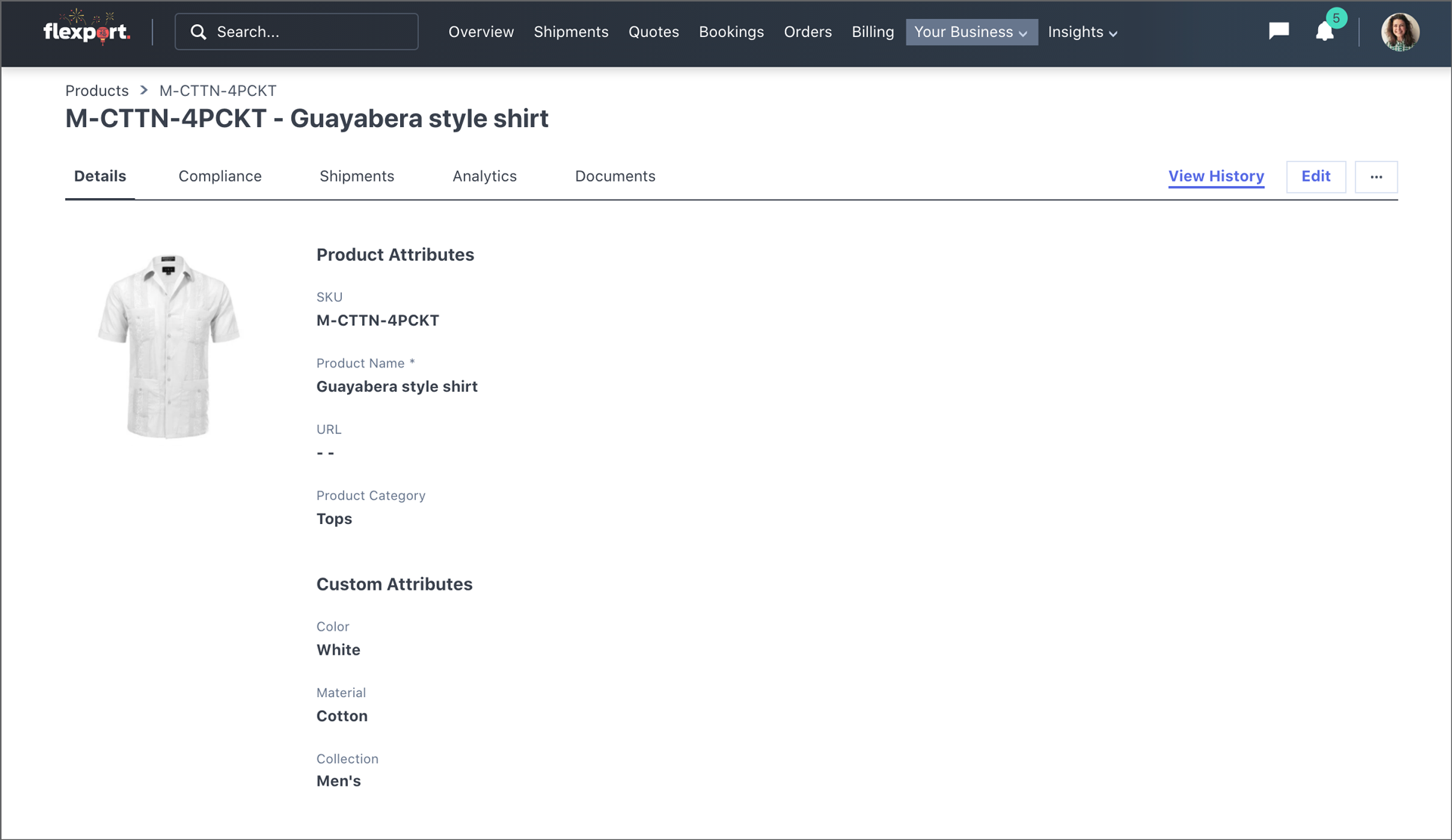
Task: Click the Flexport logo
Action: tap(86, 31)
